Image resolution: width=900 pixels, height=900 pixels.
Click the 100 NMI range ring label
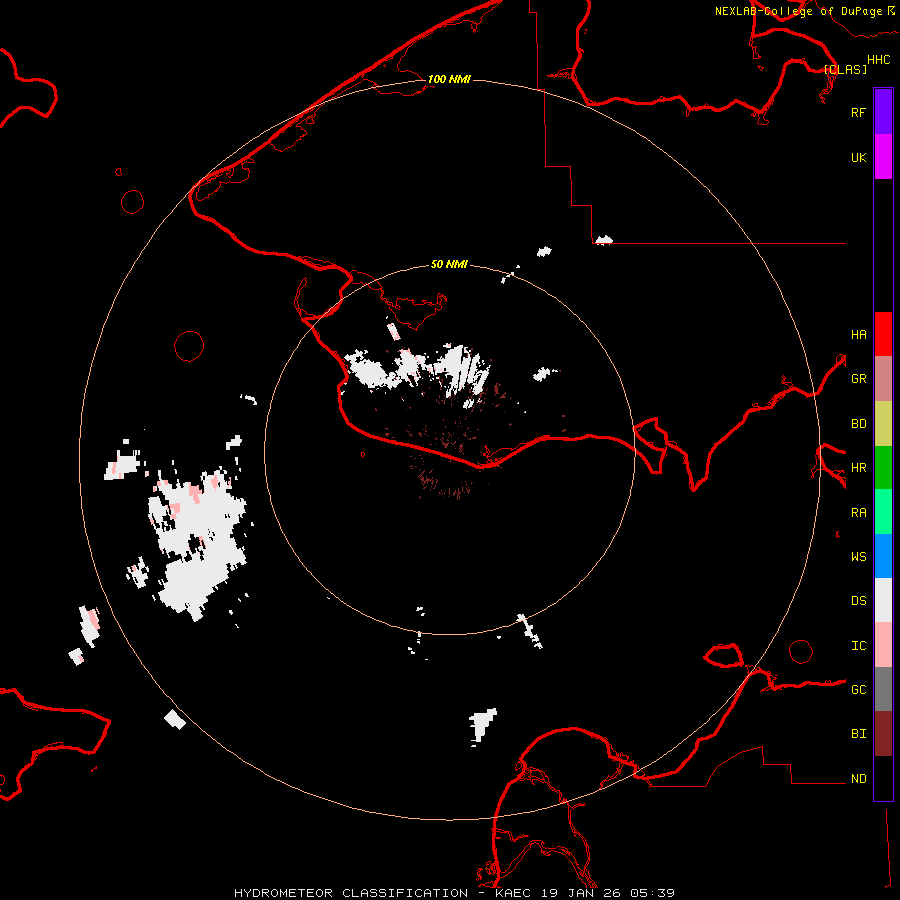(x=449, y=79)
